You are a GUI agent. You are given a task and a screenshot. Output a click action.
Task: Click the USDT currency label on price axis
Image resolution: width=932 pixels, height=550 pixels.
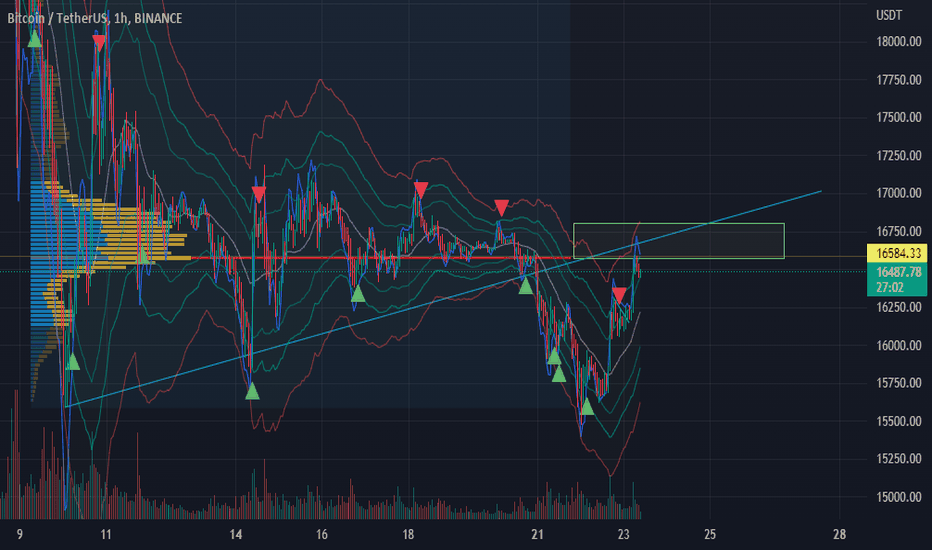889,15
